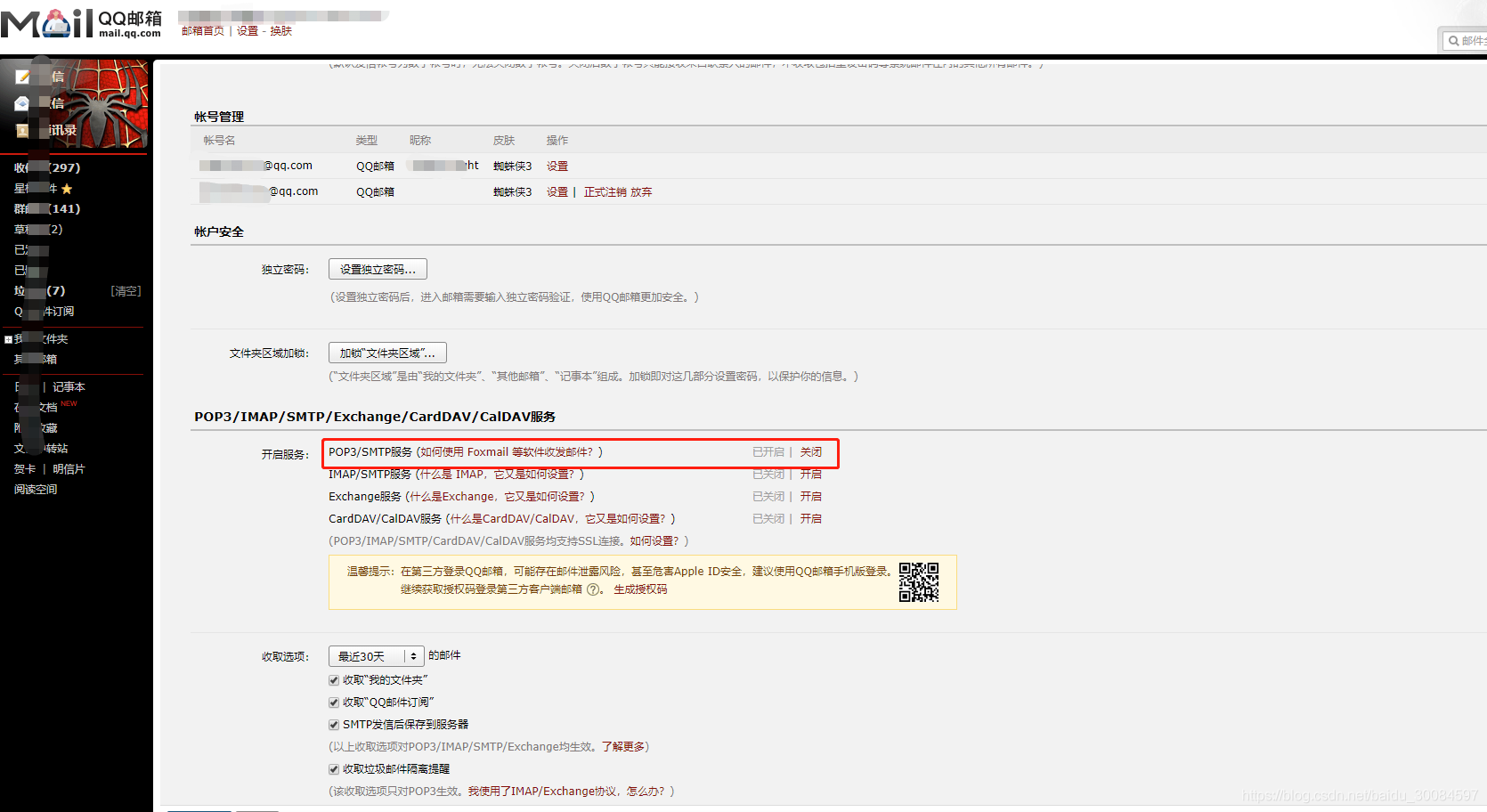The width and height of the screenshot is (1487, 812).
Task: Click the stepper arrows beside 最近30天
Action: coord(415,655)
